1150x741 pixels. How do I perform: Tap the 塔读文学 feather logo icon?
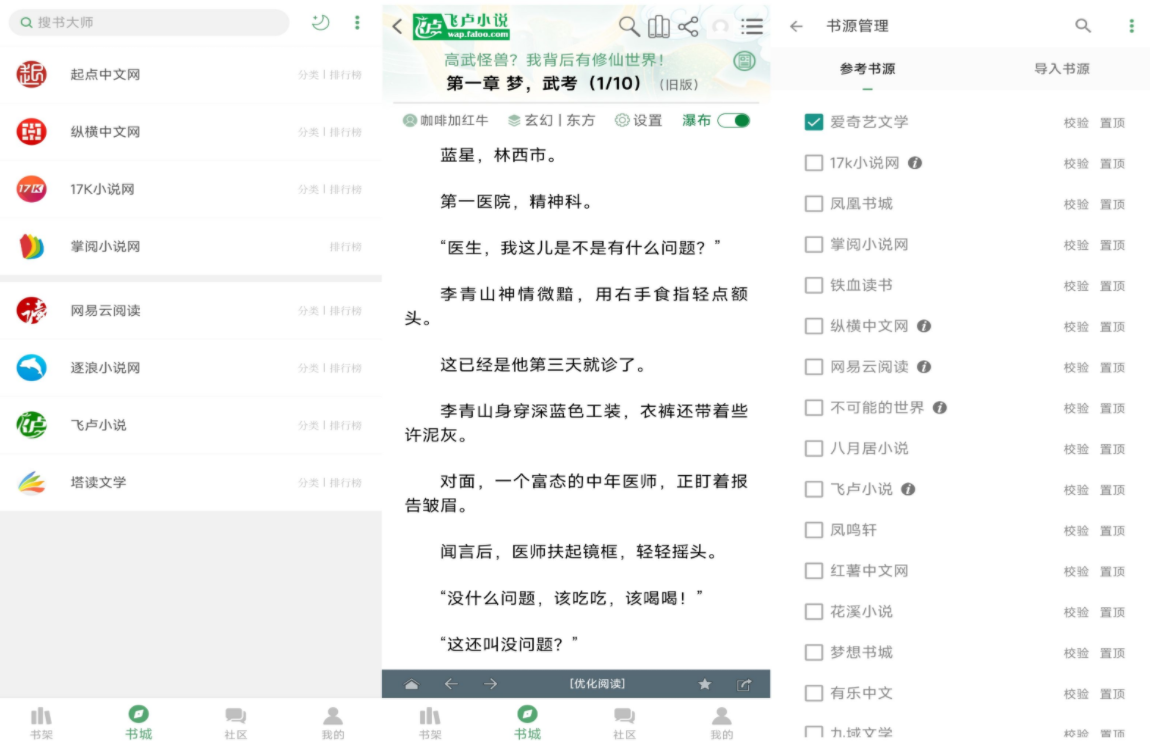[x=32, y=482]
